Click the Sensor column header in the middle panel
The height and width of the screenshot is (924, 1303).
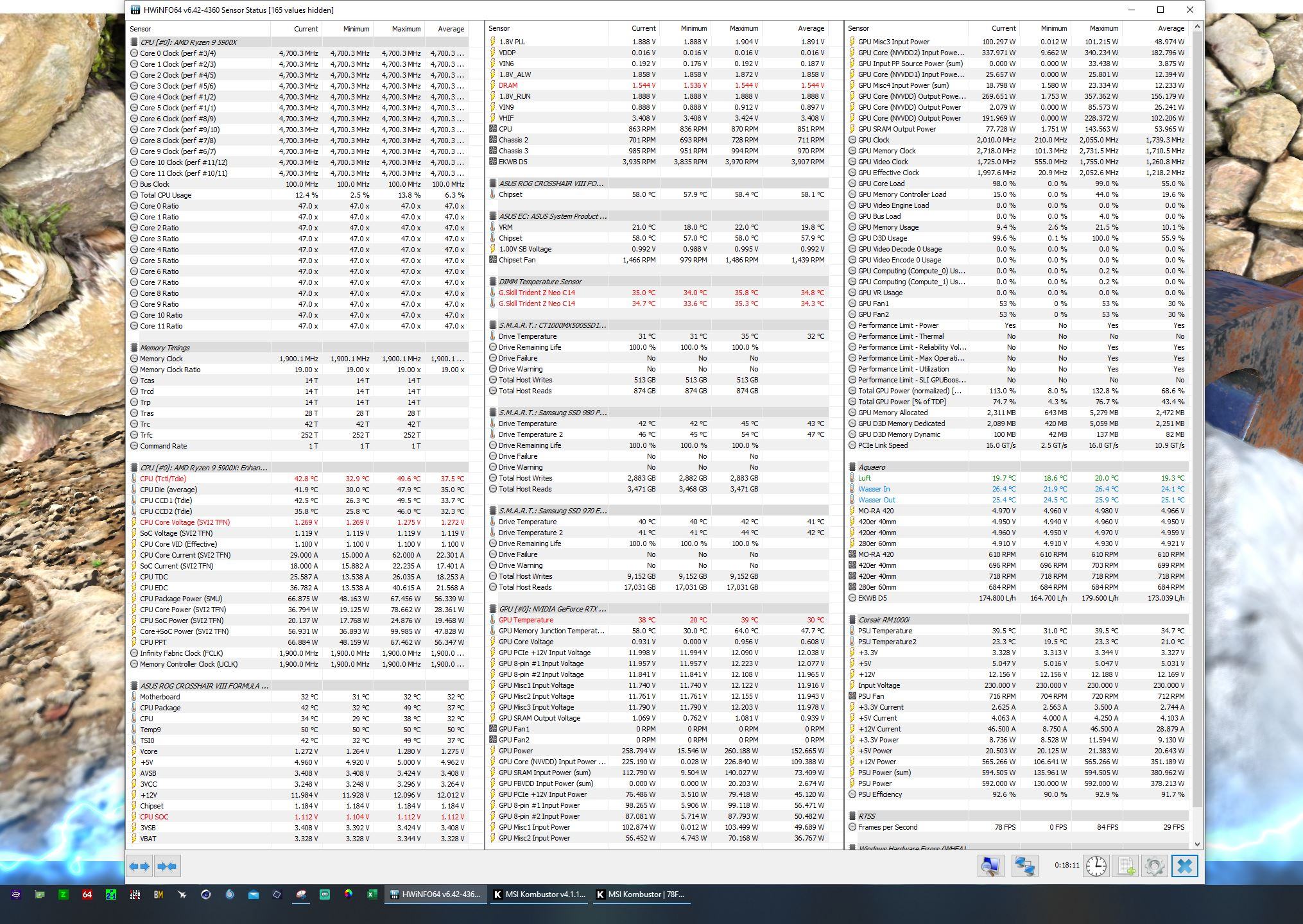[x=499, y=28]
